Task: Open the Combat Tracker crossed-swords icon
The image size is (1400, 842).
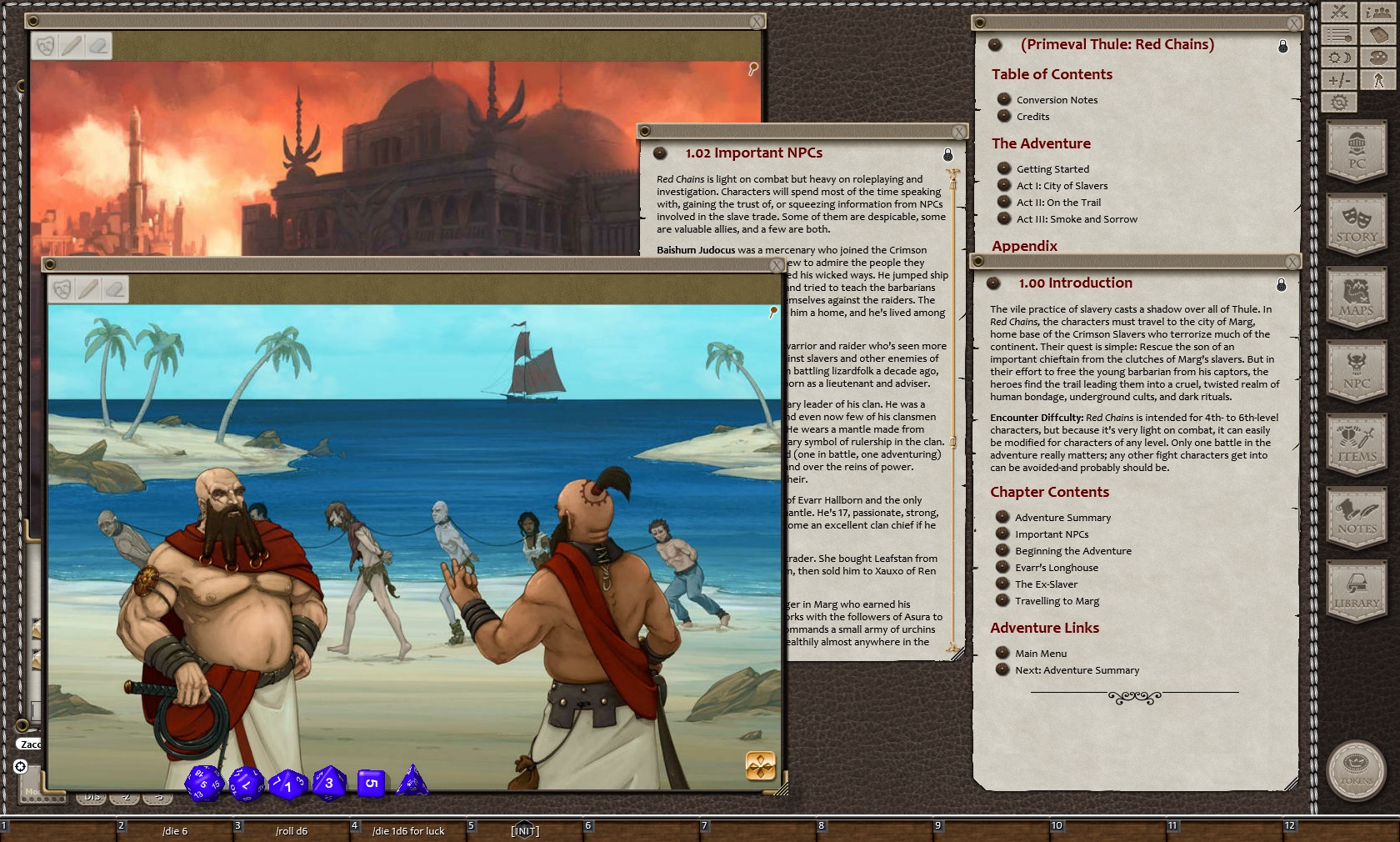Action: (1340, 12)
